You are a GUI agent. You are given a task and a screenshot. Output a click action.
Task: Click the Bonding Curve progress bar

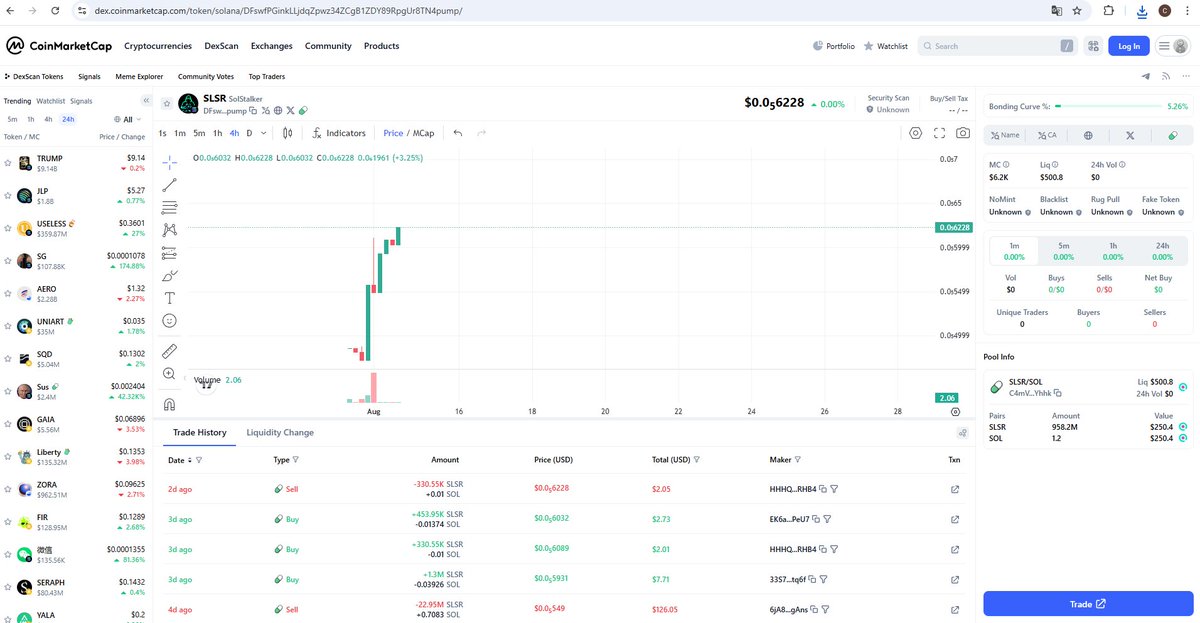[1108, 105]
